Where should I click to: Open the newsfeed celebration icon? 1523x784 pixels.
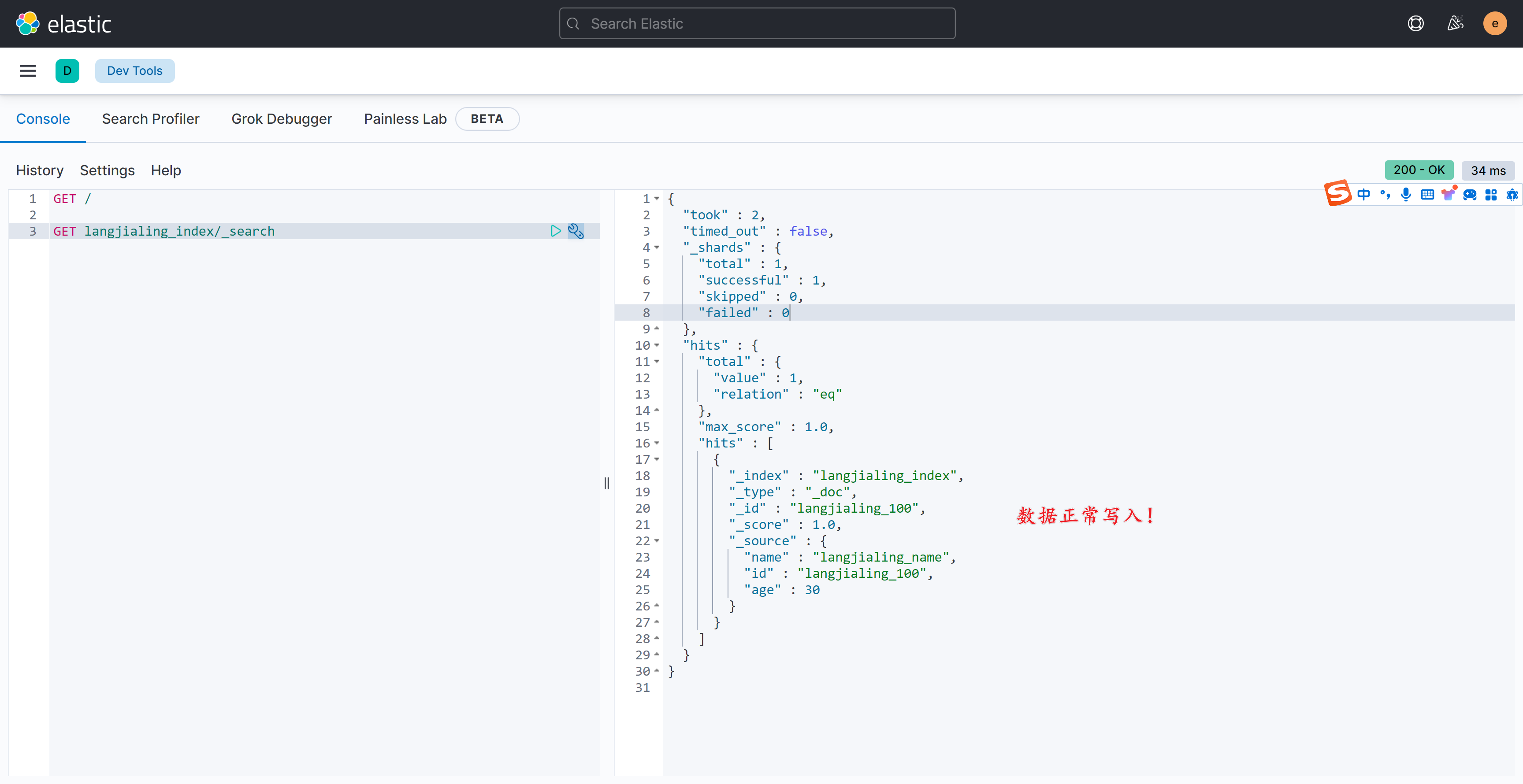click(x=1455, y=24)
